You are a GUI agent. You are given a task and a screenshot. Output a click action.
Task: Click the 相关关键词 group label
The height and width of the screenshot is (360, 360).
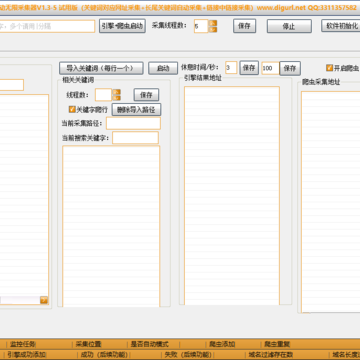(78, 80)
